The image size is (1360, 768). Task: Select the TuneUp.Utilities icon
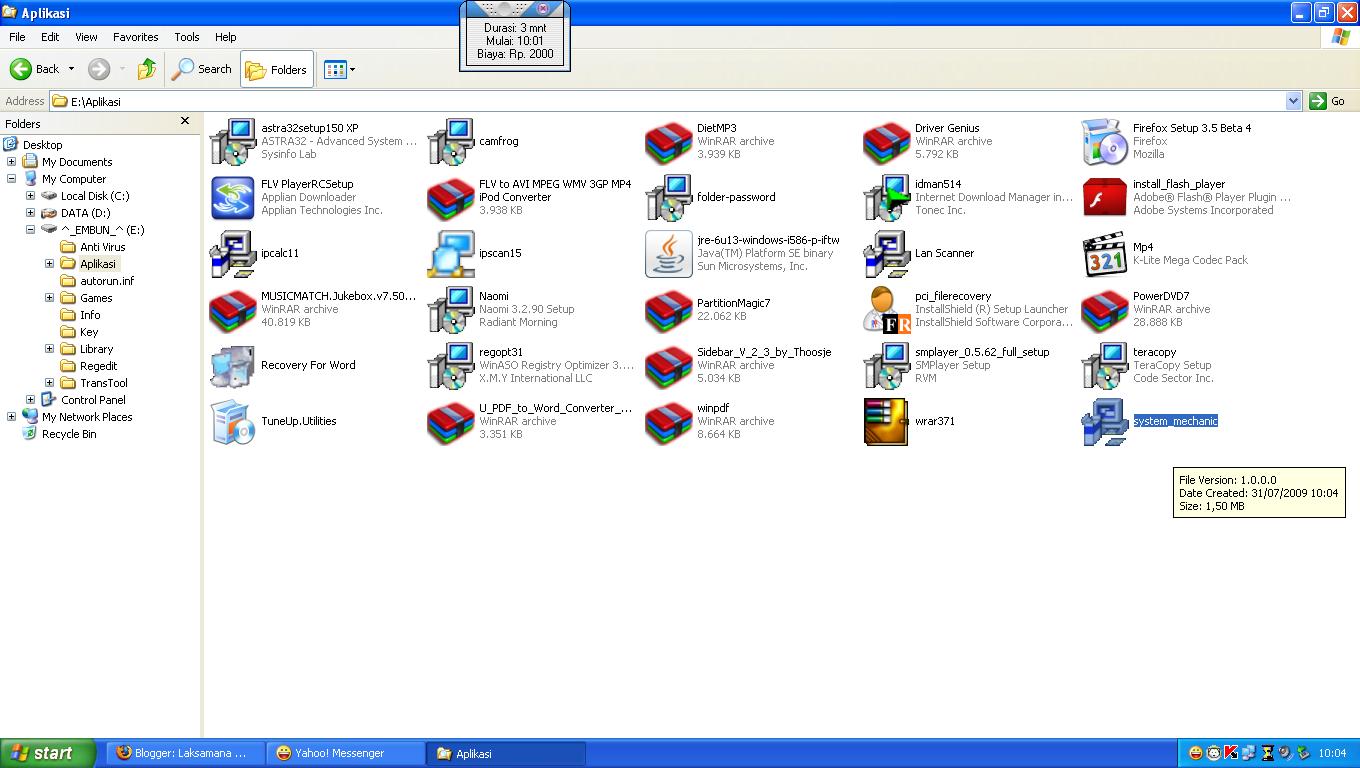tap(233, 421)
